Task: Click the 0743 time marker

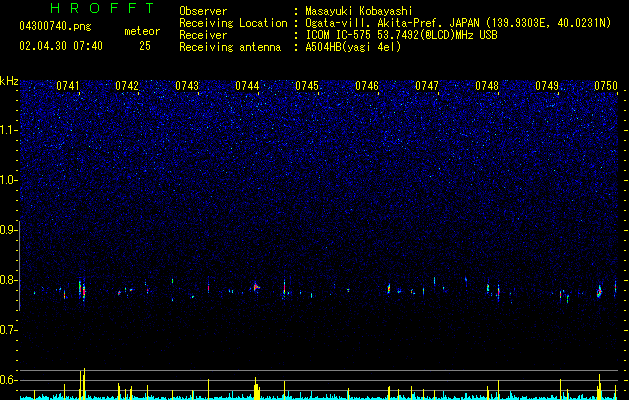Action: 187,86
